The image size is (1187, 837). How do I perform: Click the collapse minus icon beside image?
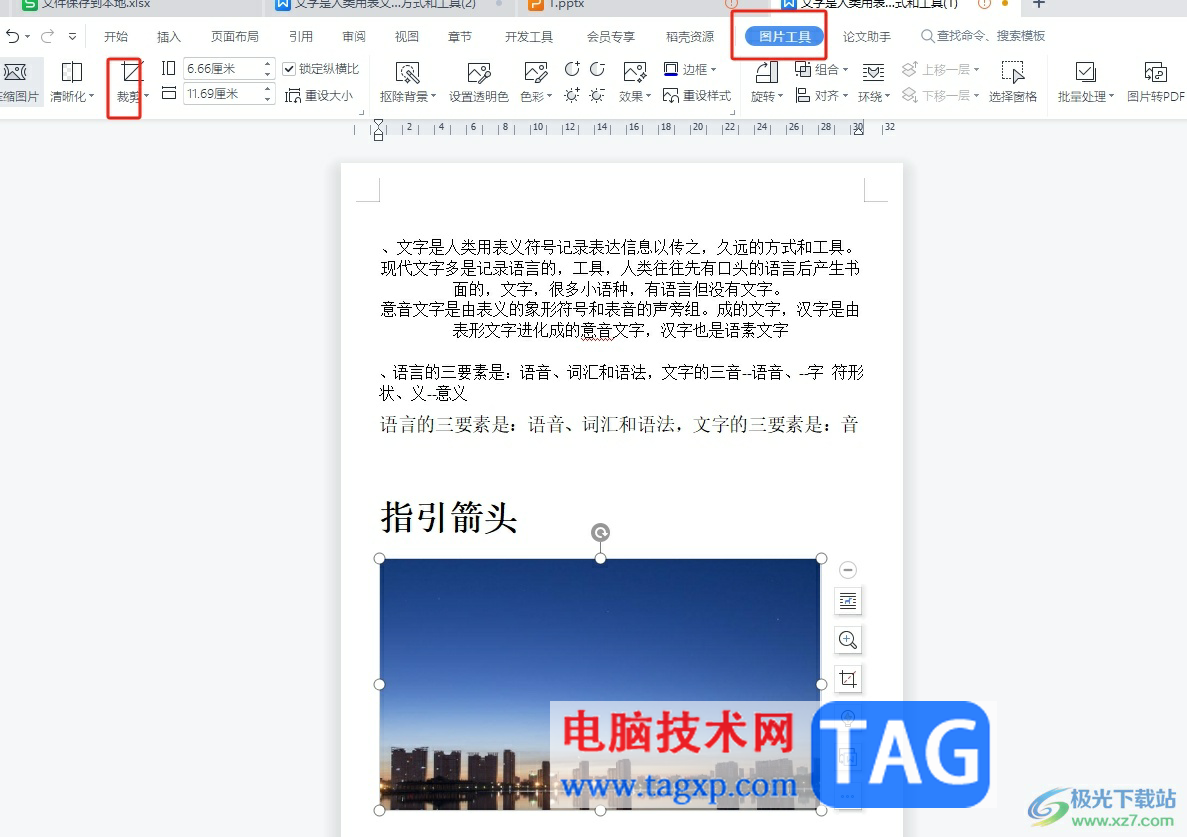pyautogui.click(x=848, y=570)
